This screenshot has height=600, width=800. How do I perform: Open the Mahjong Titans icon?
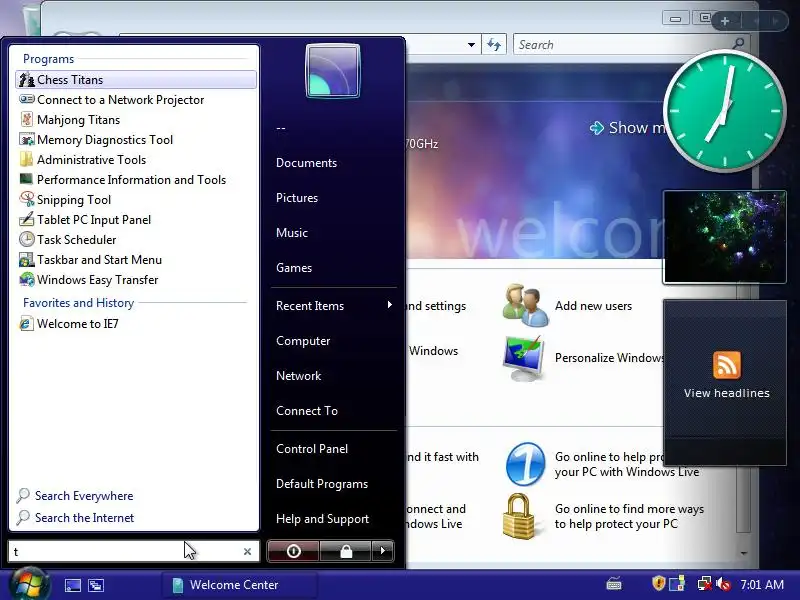(x=27, y=119)
